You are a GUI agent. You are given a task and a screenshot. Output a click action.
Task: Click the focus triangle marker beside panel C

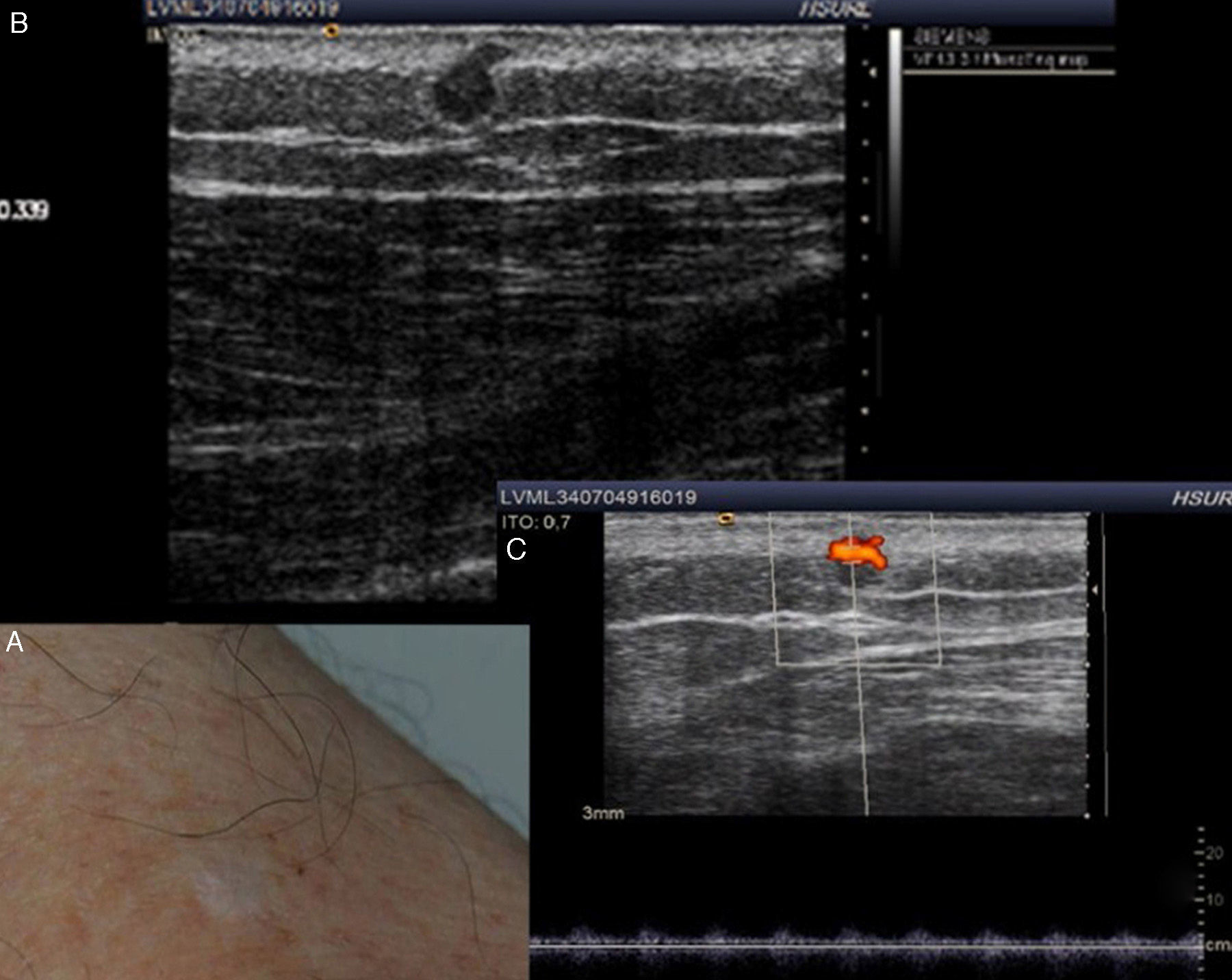pos(1095,589)
